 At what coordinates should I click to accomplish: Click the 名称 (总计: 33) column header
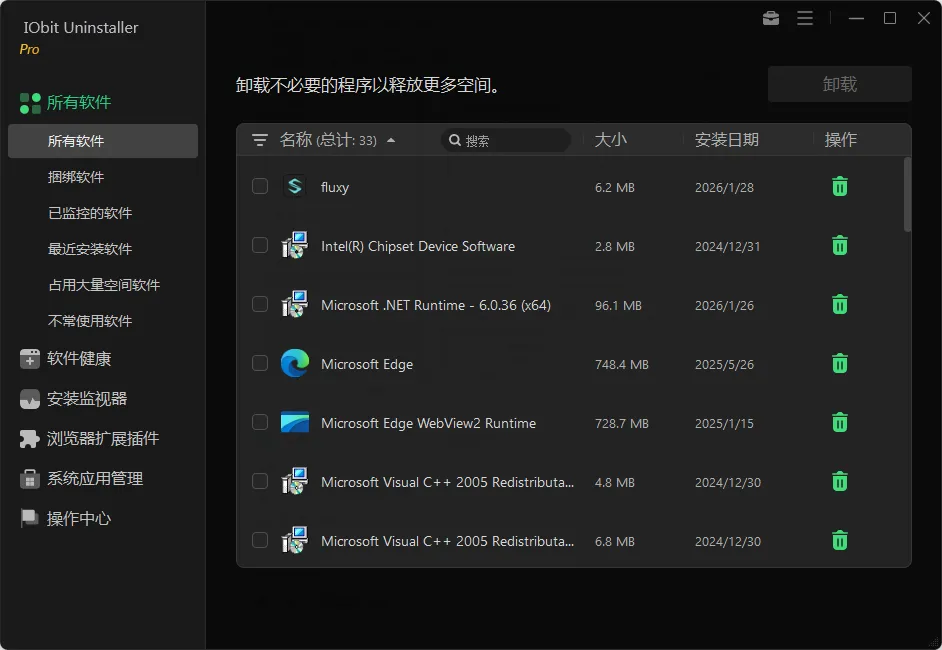(328, 140)
